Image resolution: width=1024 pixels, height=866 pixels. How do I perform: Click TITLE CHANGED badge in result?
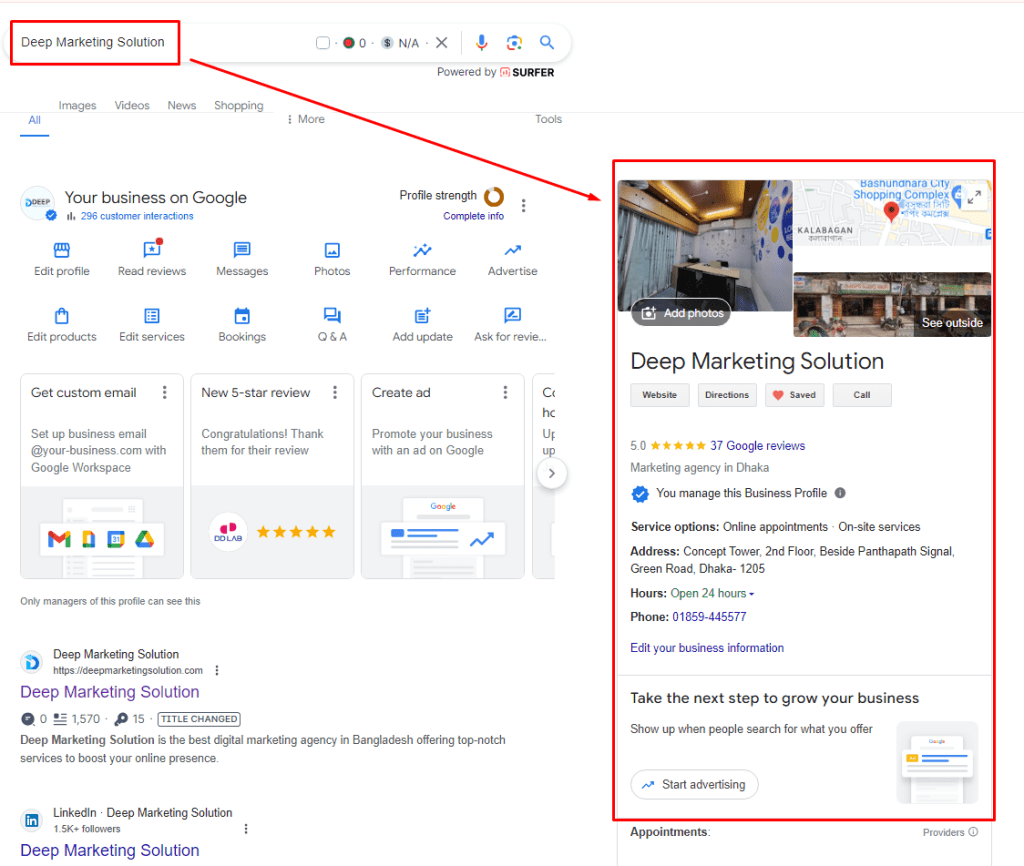199,719
